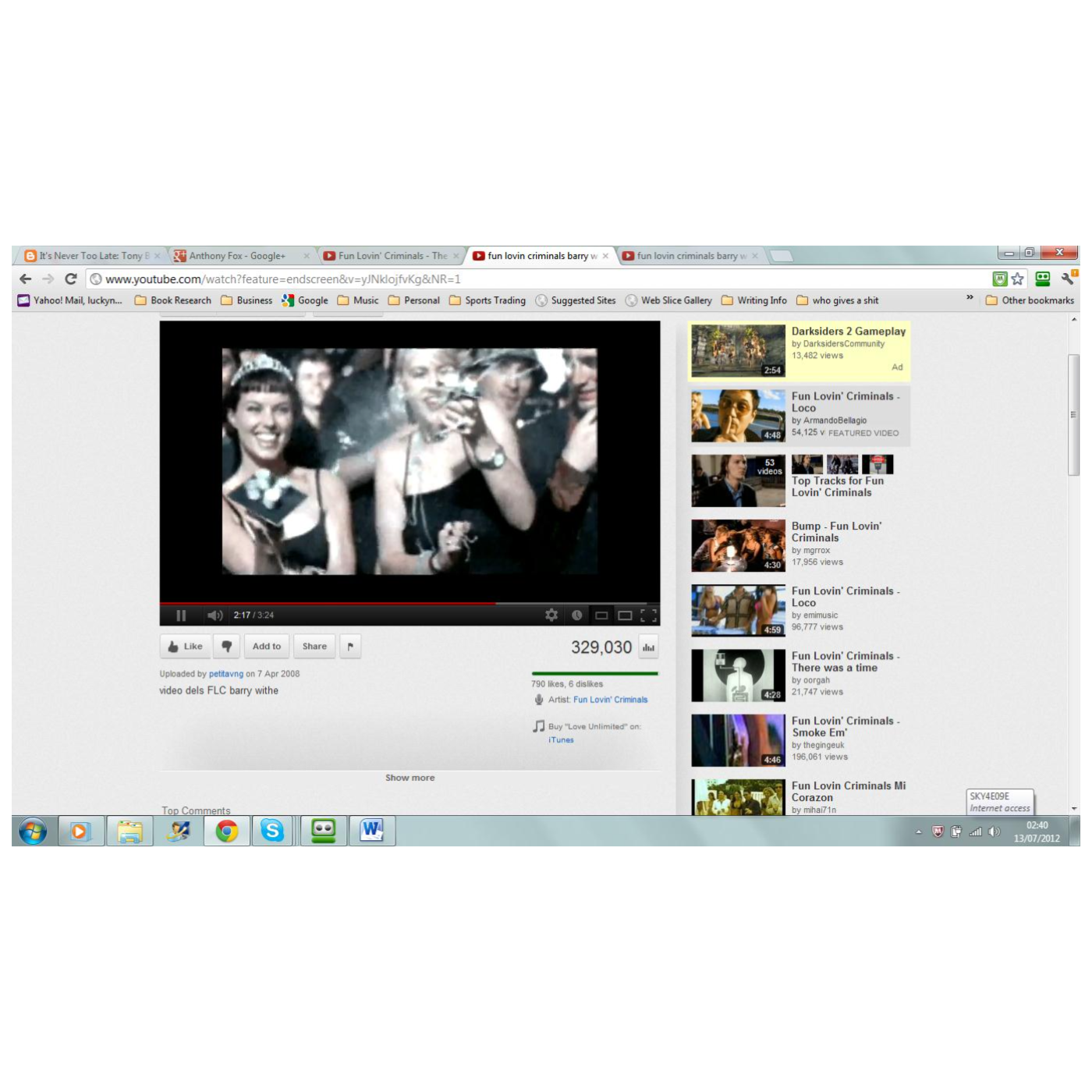Enter fullscreen mode in the player
The height and width of the screenshot is (1092, 1092).
648,615
